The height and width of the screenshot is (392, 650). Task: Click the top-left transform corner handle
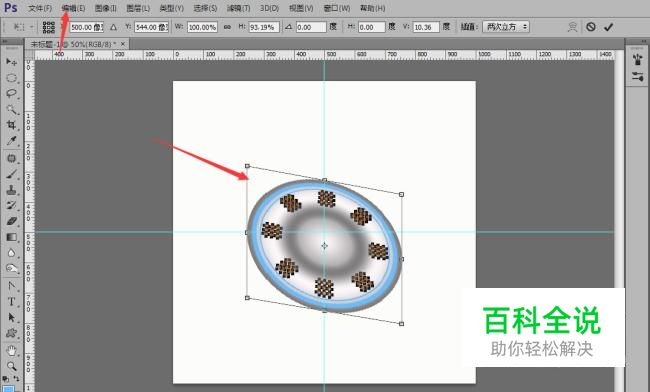pyautogui.click(x=247, y=166)
